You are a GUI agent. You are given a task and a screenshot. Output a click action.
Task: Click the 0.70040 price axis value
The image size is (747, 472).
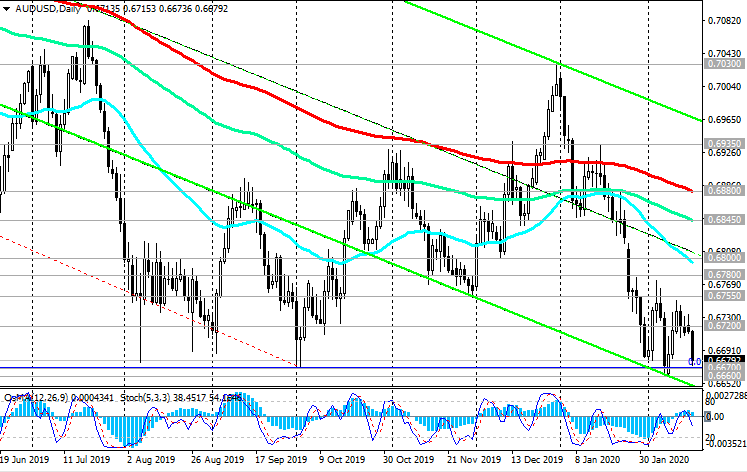(x=725, y=86)
